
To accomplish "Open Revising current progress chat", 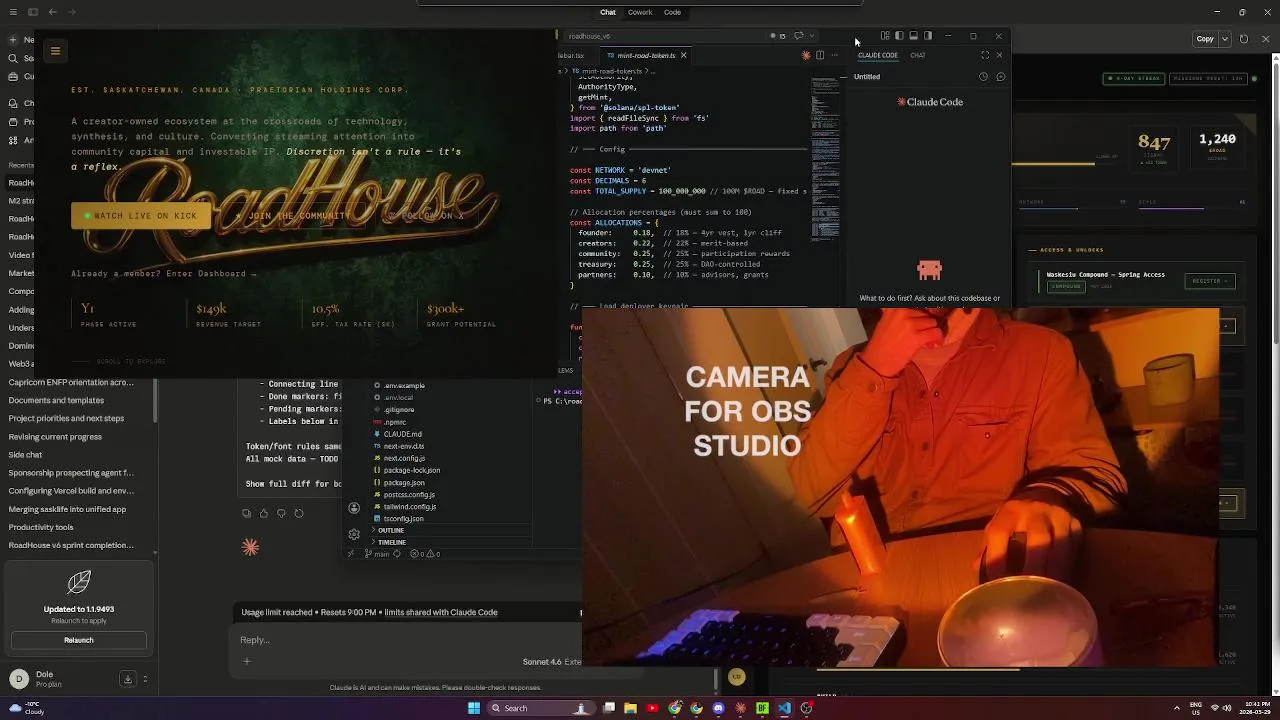I will pyautogui.click(x=55, y=437).
